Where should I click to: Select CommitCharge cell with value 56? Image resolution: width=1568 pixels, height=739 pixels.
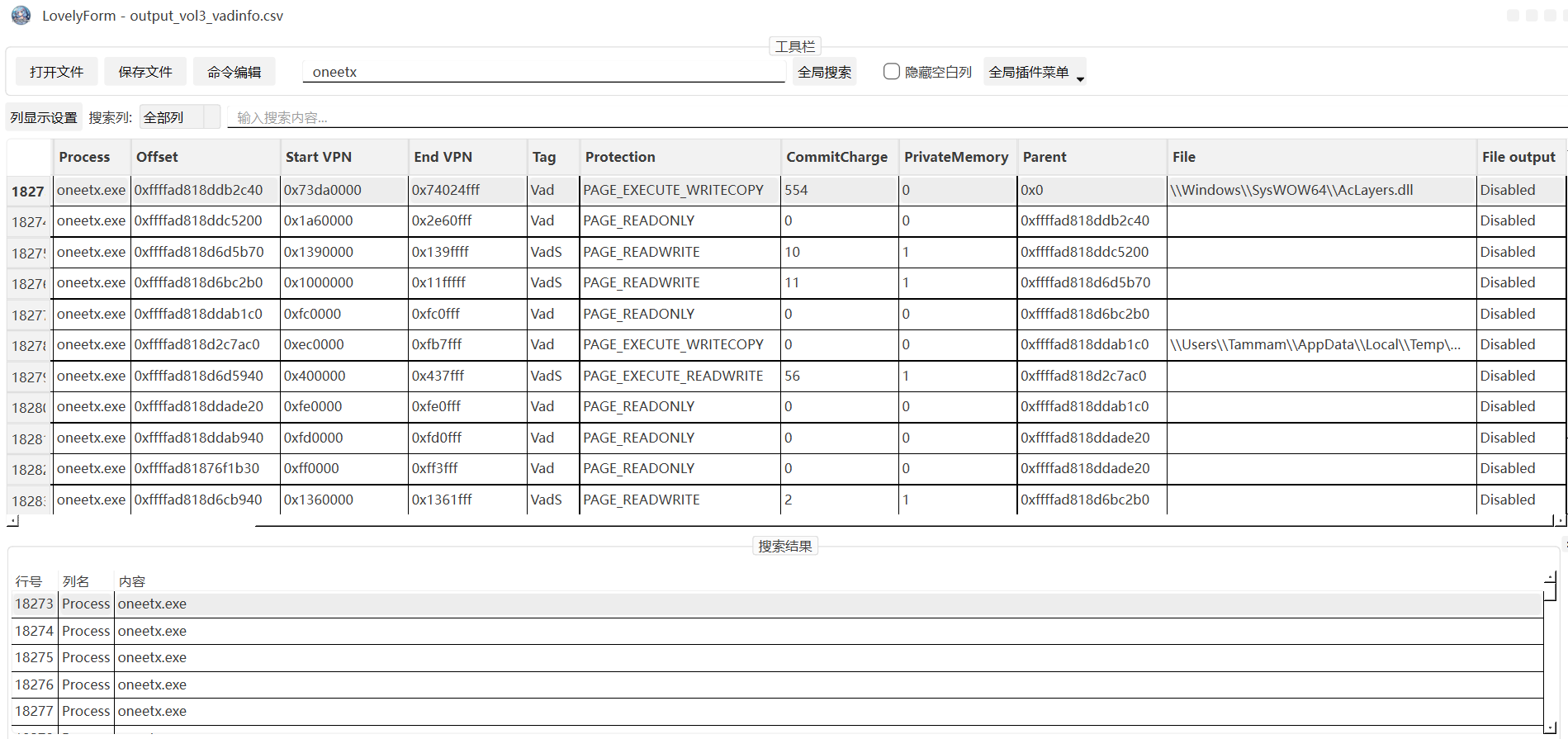[840, 376]
